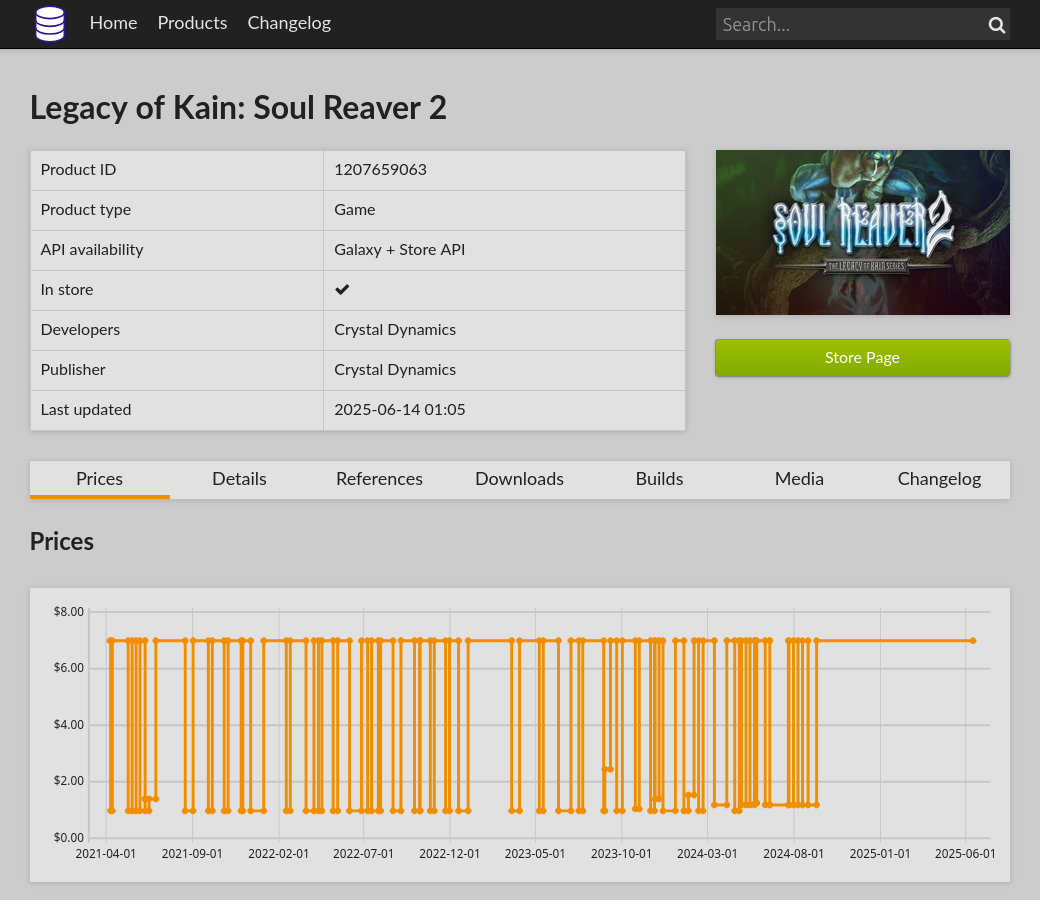Click the Publisher label cell
1040x900 pixels.
pos(177,369)
